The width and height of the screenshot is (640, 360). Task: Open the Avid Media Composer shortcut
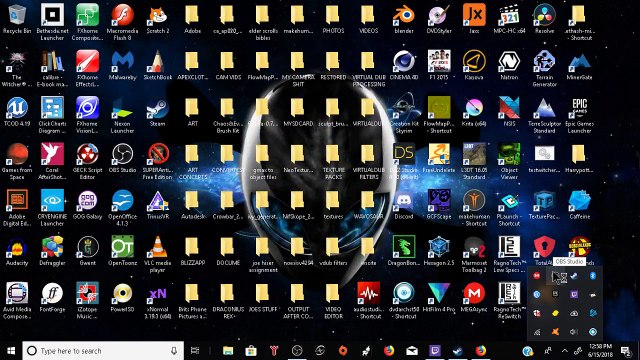pyautogui.click(x=17, y=301)
